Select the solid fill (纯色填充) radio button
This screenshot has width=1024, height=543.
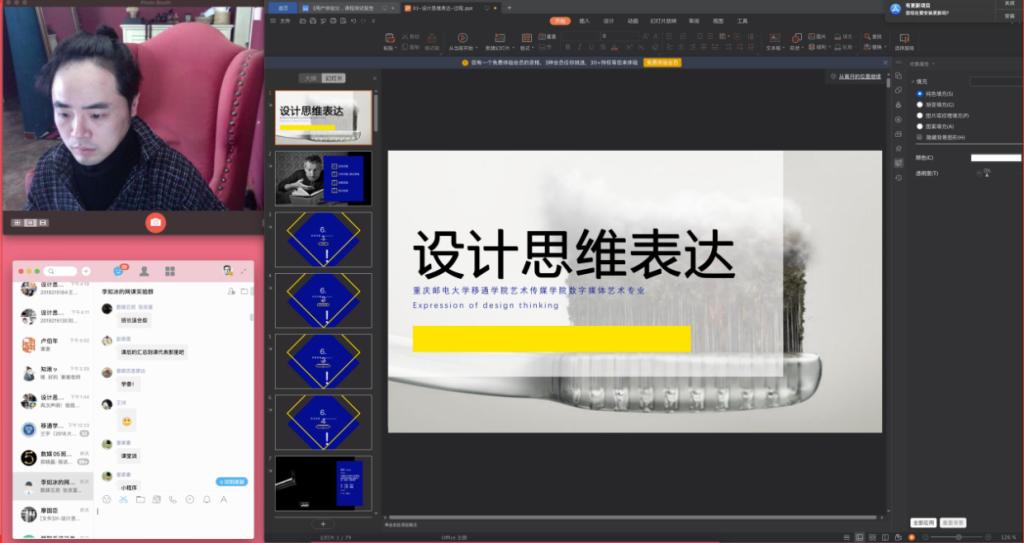point(920,93)
